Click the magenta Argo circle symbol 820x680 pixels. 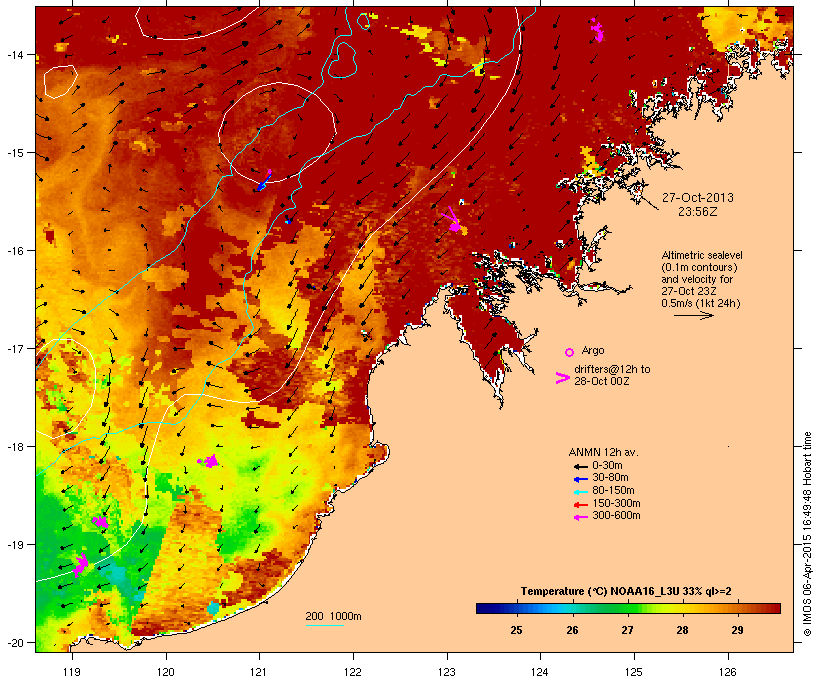(x=569, y=352)
